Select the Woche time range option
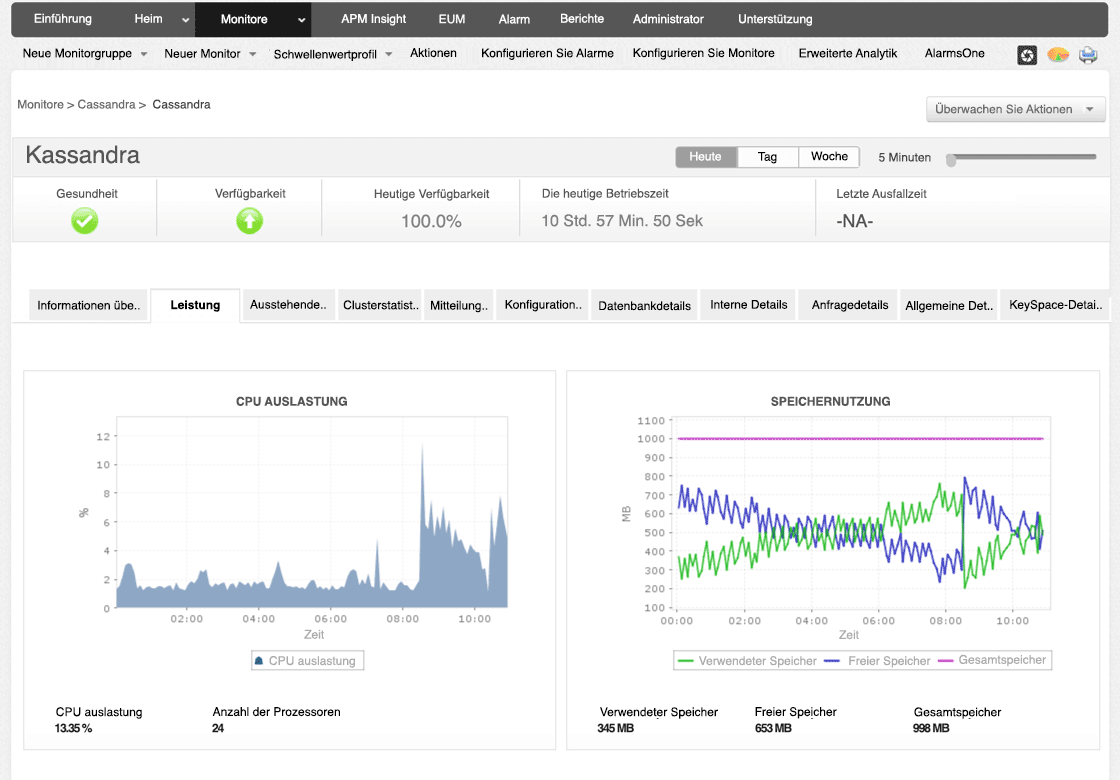This screenshot has width=1120, height=780. [x=829, y=157]
